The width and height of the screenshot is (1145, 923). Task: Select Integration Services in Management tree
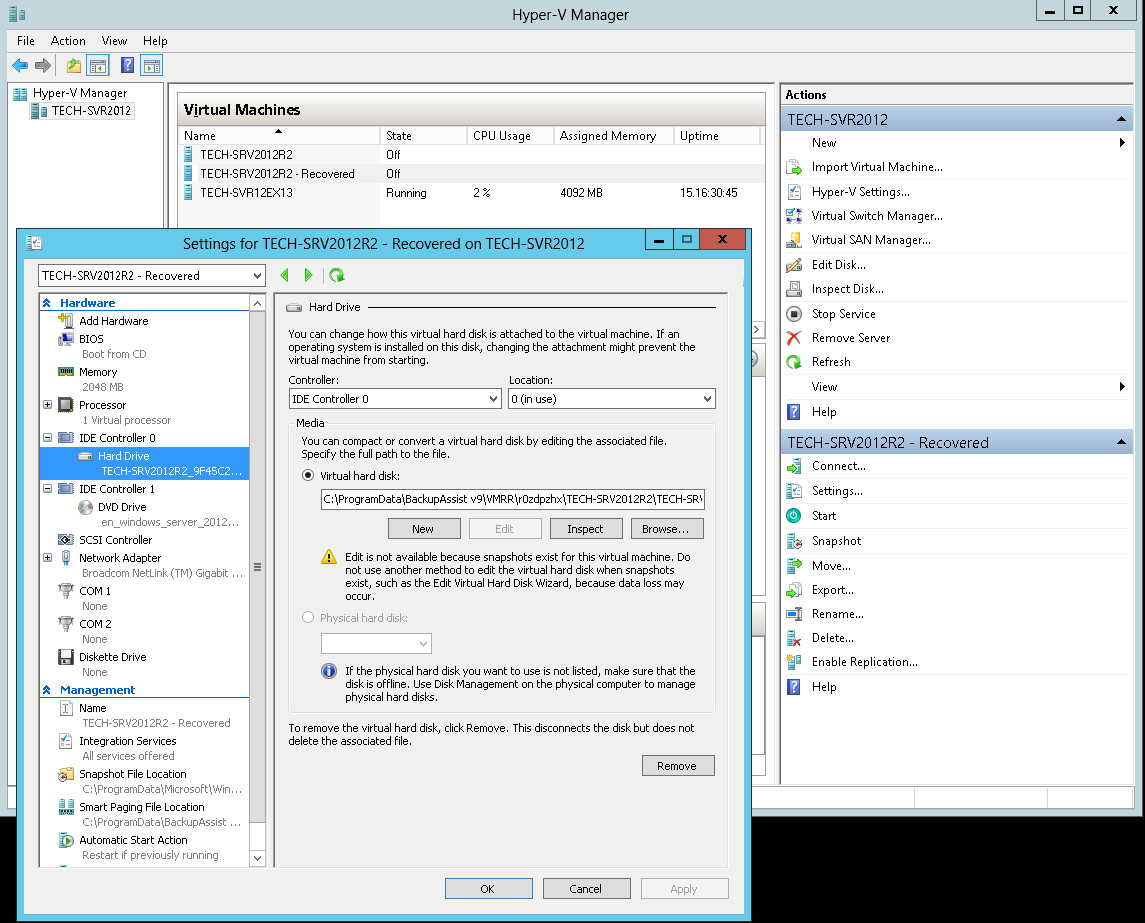coord(128,740)
